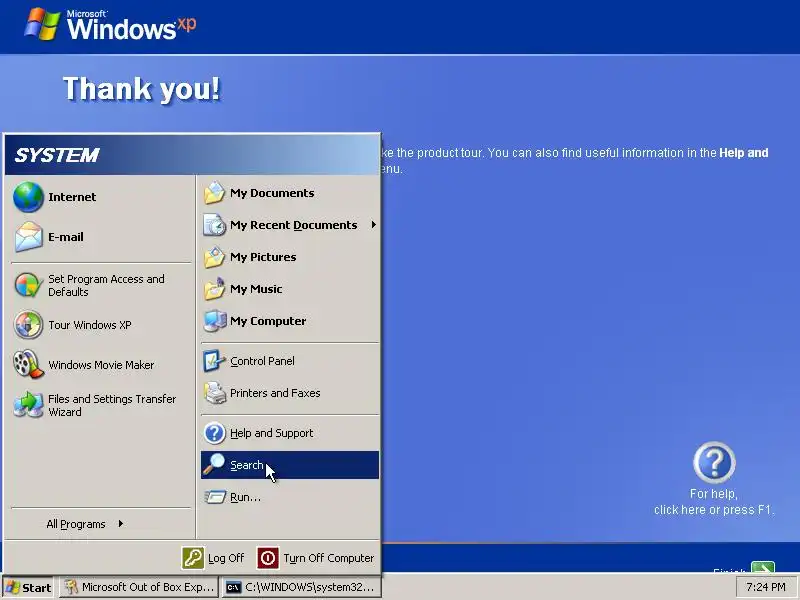Click the SYSTEM user name header
This screenshot has width=800, height=600.
point(57,155)
